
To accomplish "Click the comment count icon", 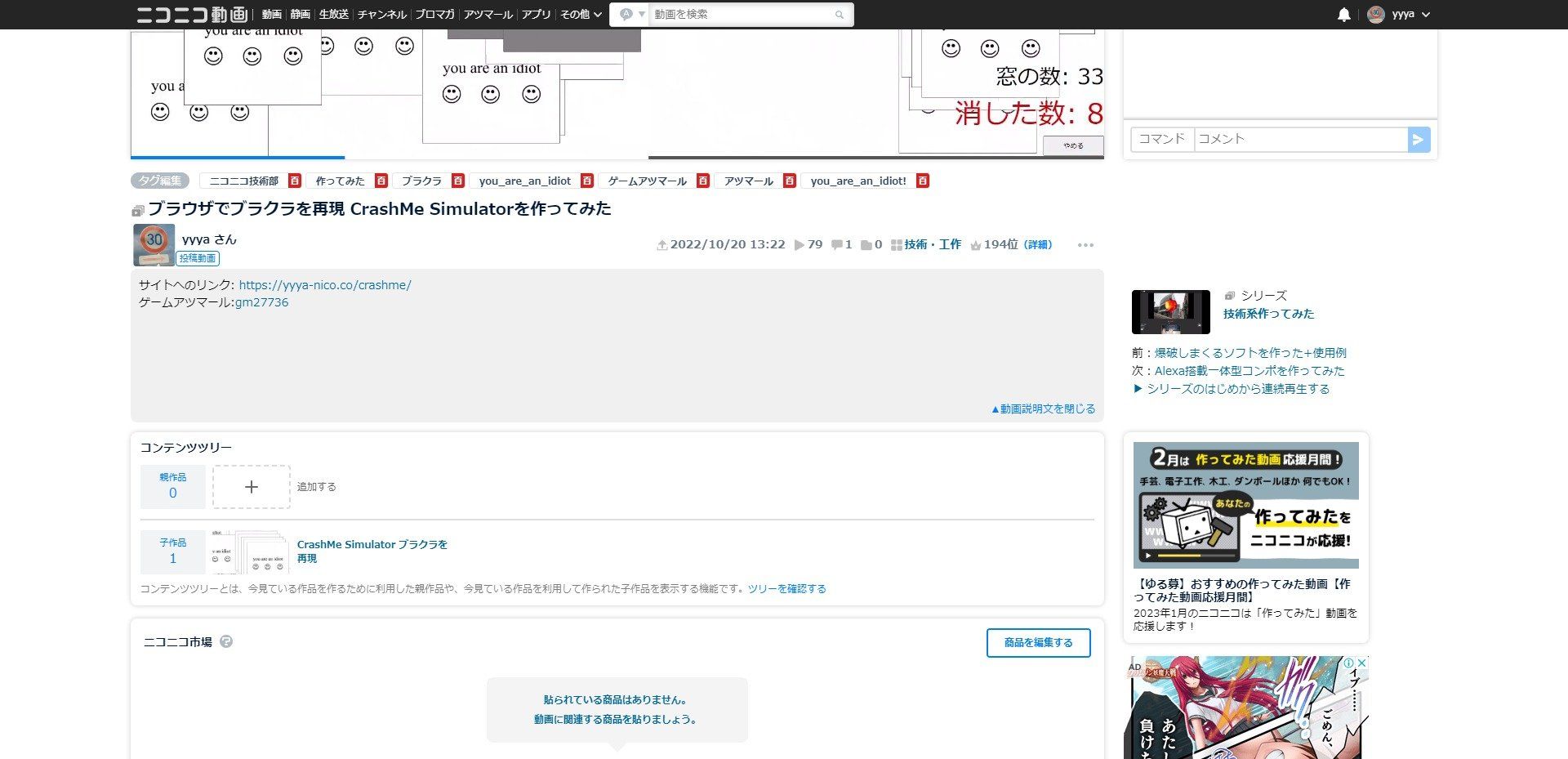I will coord(836,245).
